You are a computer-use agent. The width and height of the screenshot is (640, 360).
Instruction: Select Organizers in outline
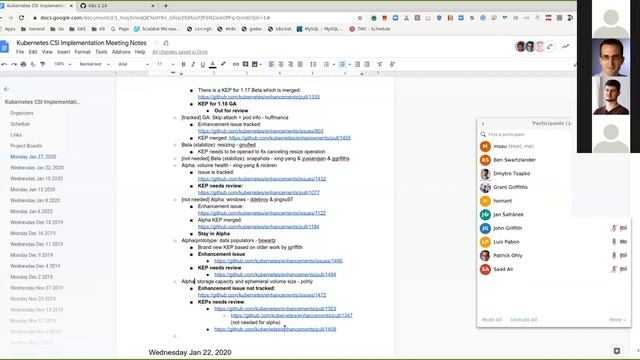(22, 113)
